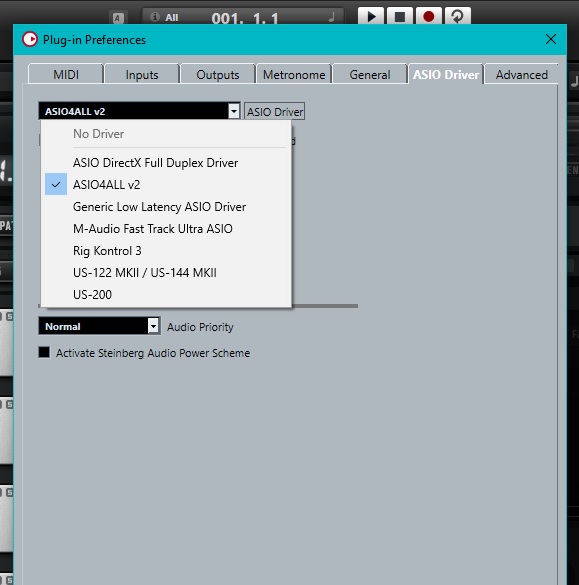The width and height of the screenshot is (579, 585).
Task: Select Rig Kontrol 3 driver
Action: (166, 250)
